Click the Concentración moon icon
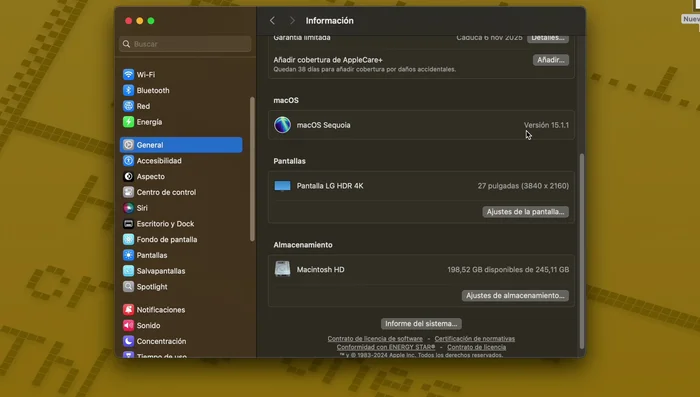700x397 pixels. (128, 341)
